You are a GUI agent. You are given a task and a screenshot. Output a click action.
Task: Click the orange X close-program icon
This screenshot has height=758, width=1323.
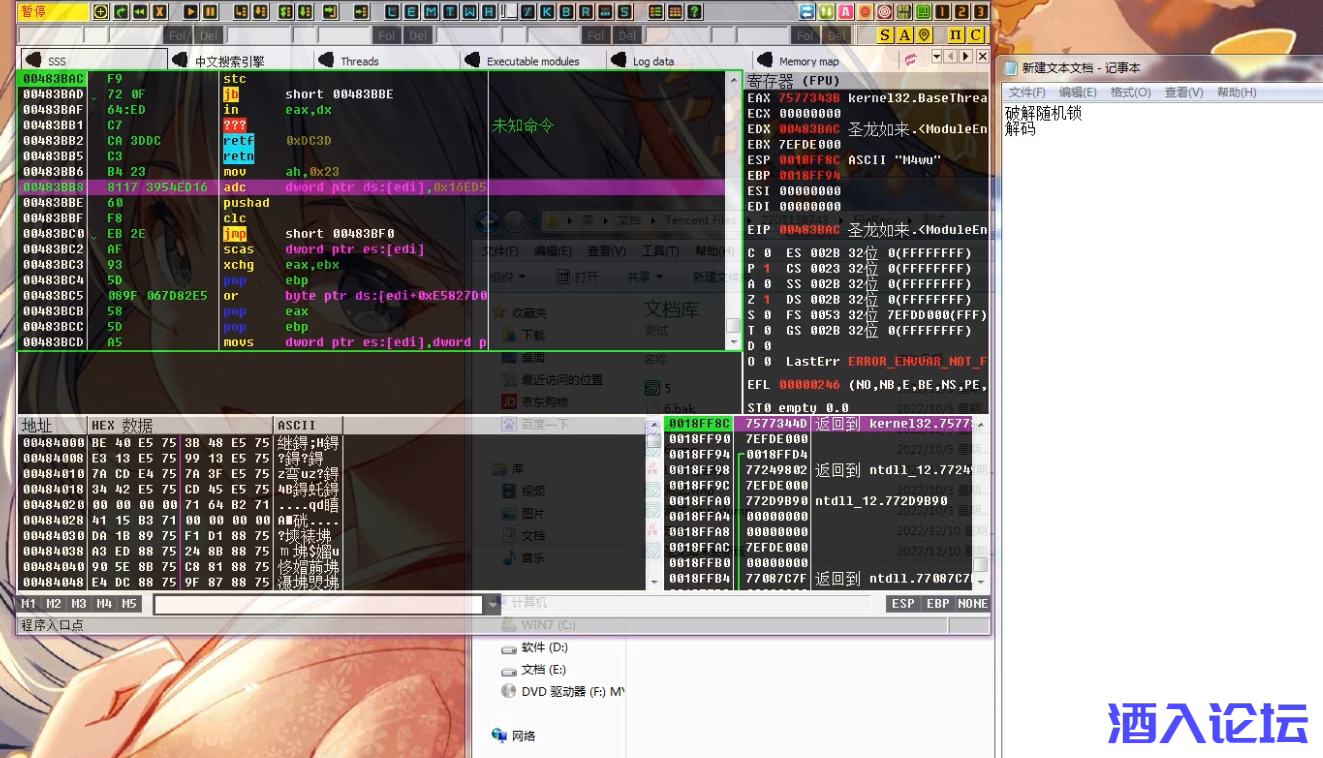tap(160, 12)
